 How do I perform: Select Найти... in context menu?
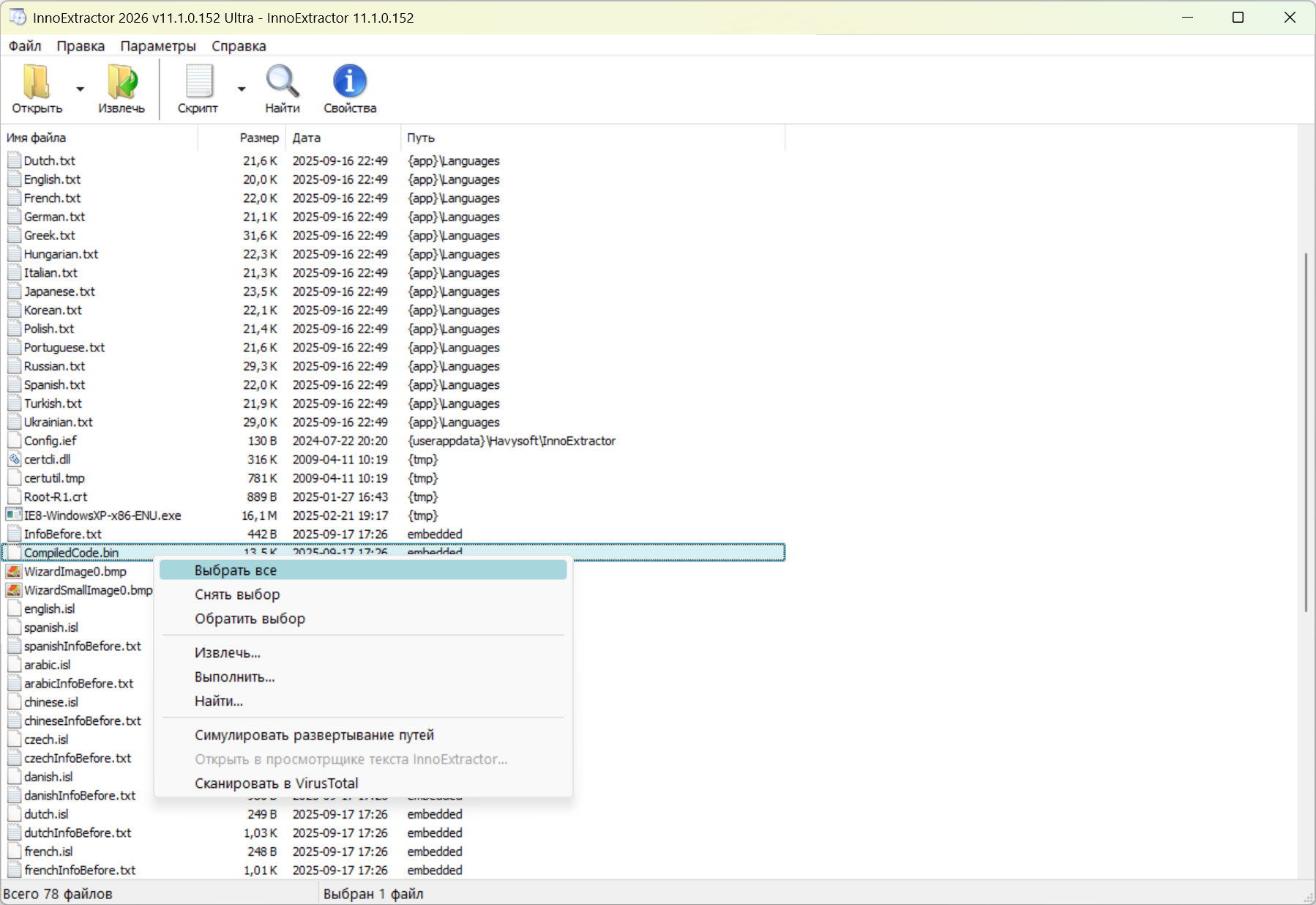pos(363,701)
